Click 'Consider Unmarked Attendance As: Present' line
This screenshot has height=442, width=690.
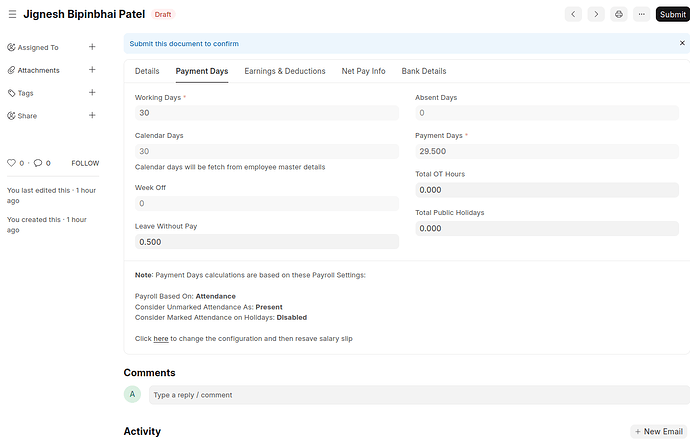(x=209, y=307)
